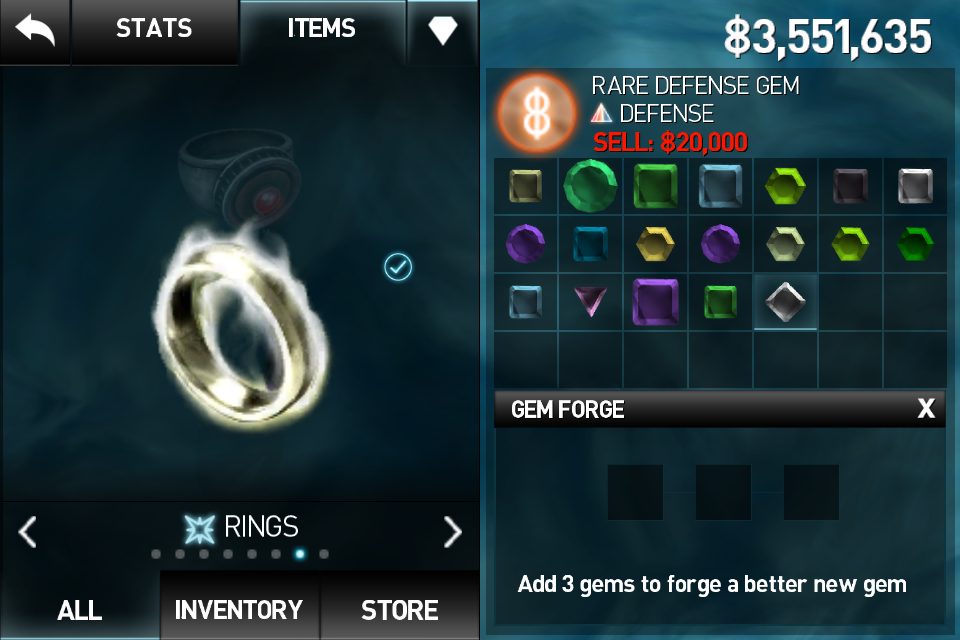This screenshot has width=960, height=640.
Task: Click the orange rare defense gem icon
Action: pyautogui.click(x=537, y=114)
